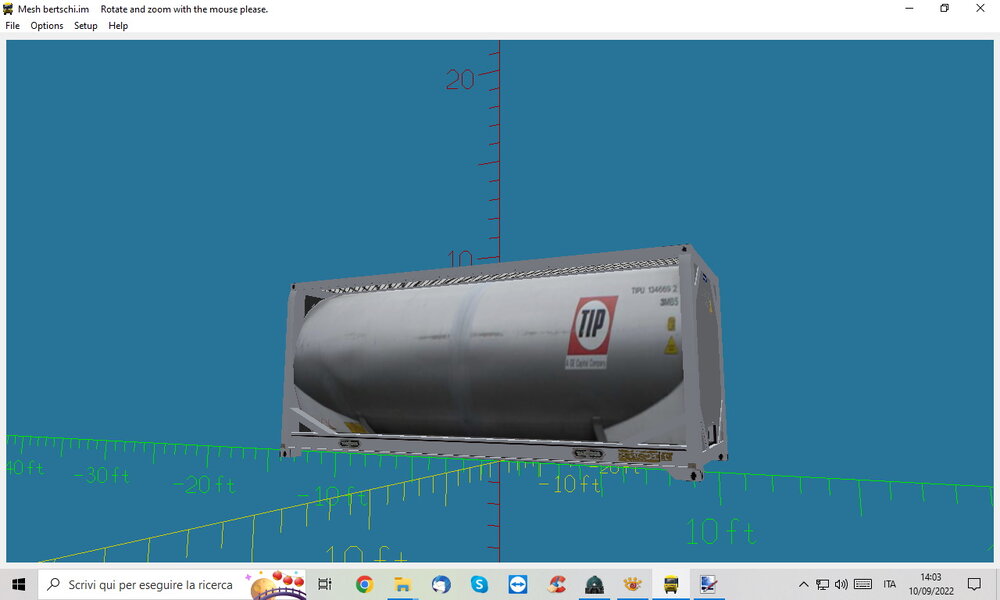This screenshot has height=600, width=1000.
Task: Open Thunderbird from the taskbar
Action: click(441, 584)
